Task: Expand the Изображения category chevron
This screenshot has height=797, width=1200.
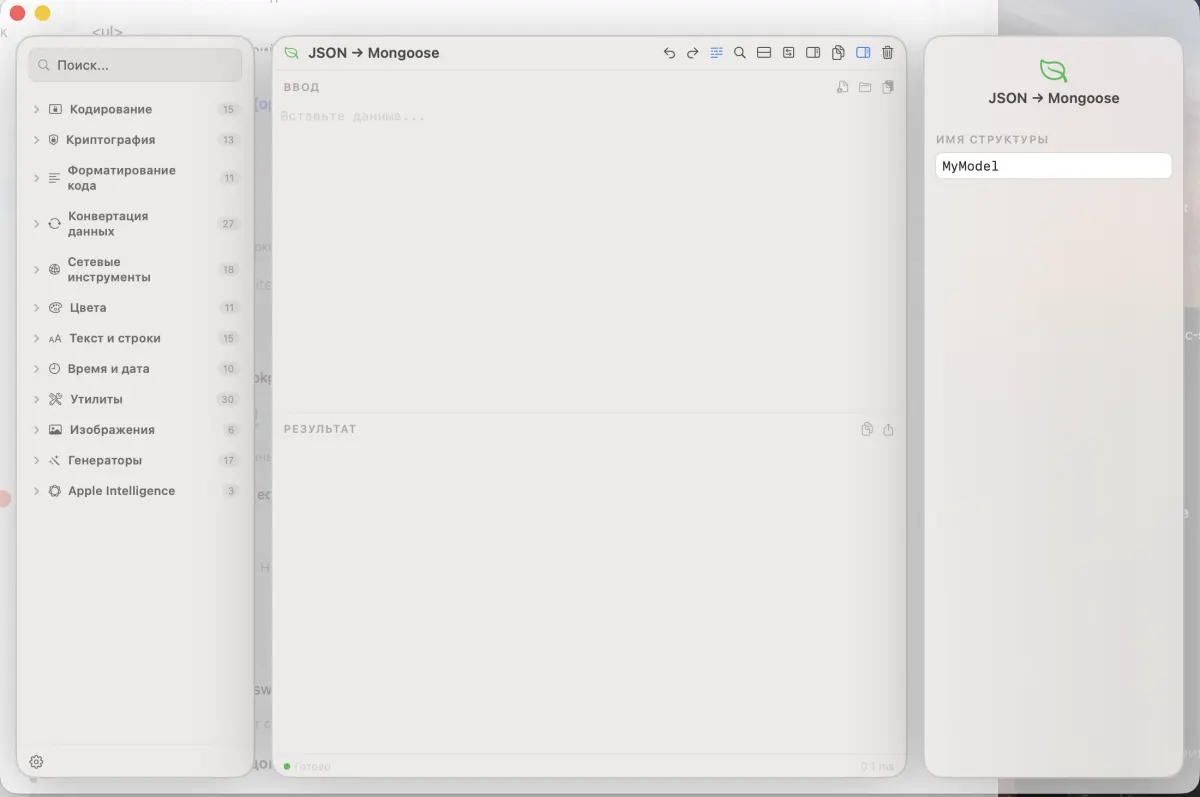Action: click(36, 430)
